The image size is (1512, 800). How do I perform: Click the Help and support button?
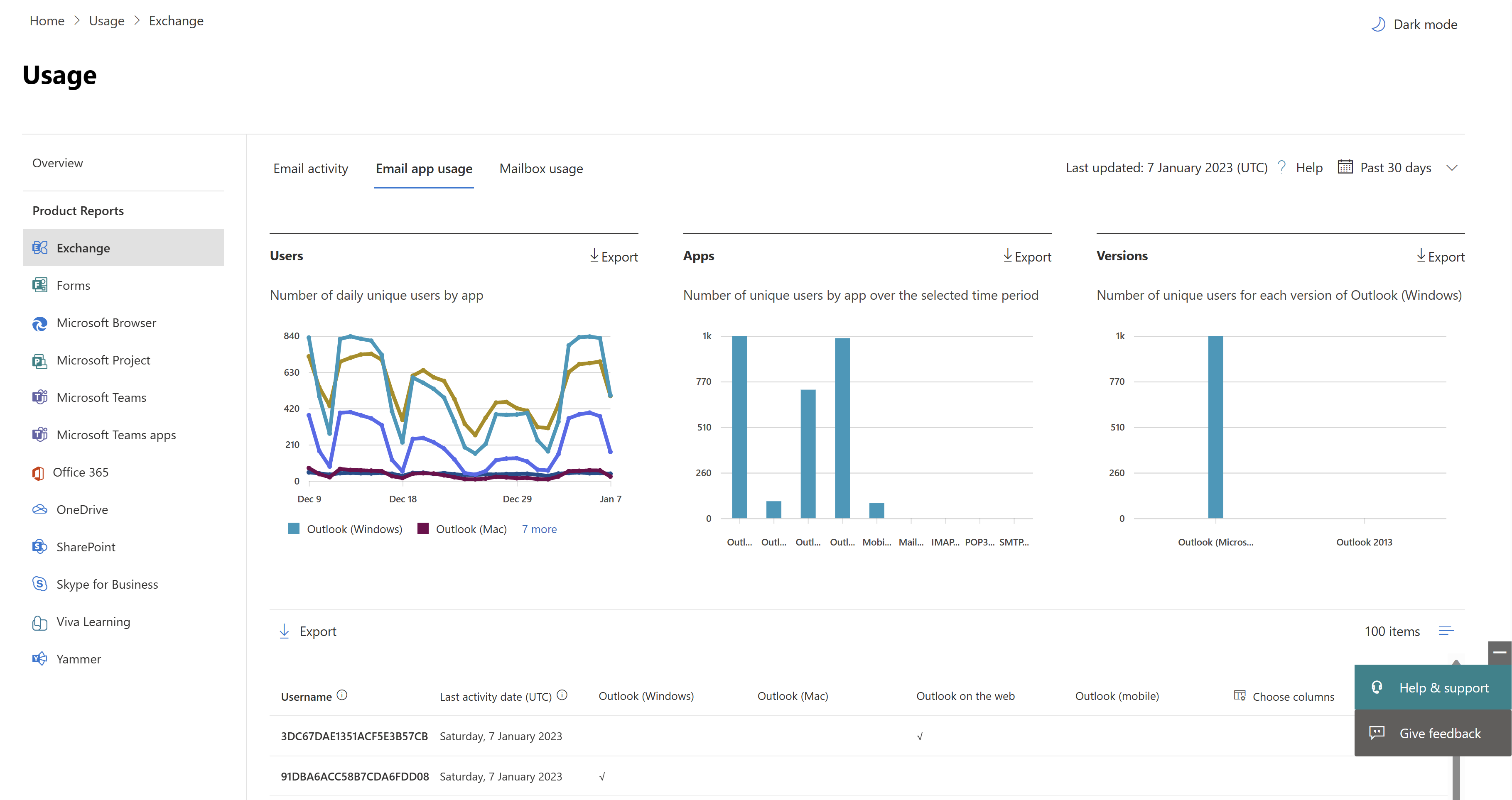tap(1430, 687)
